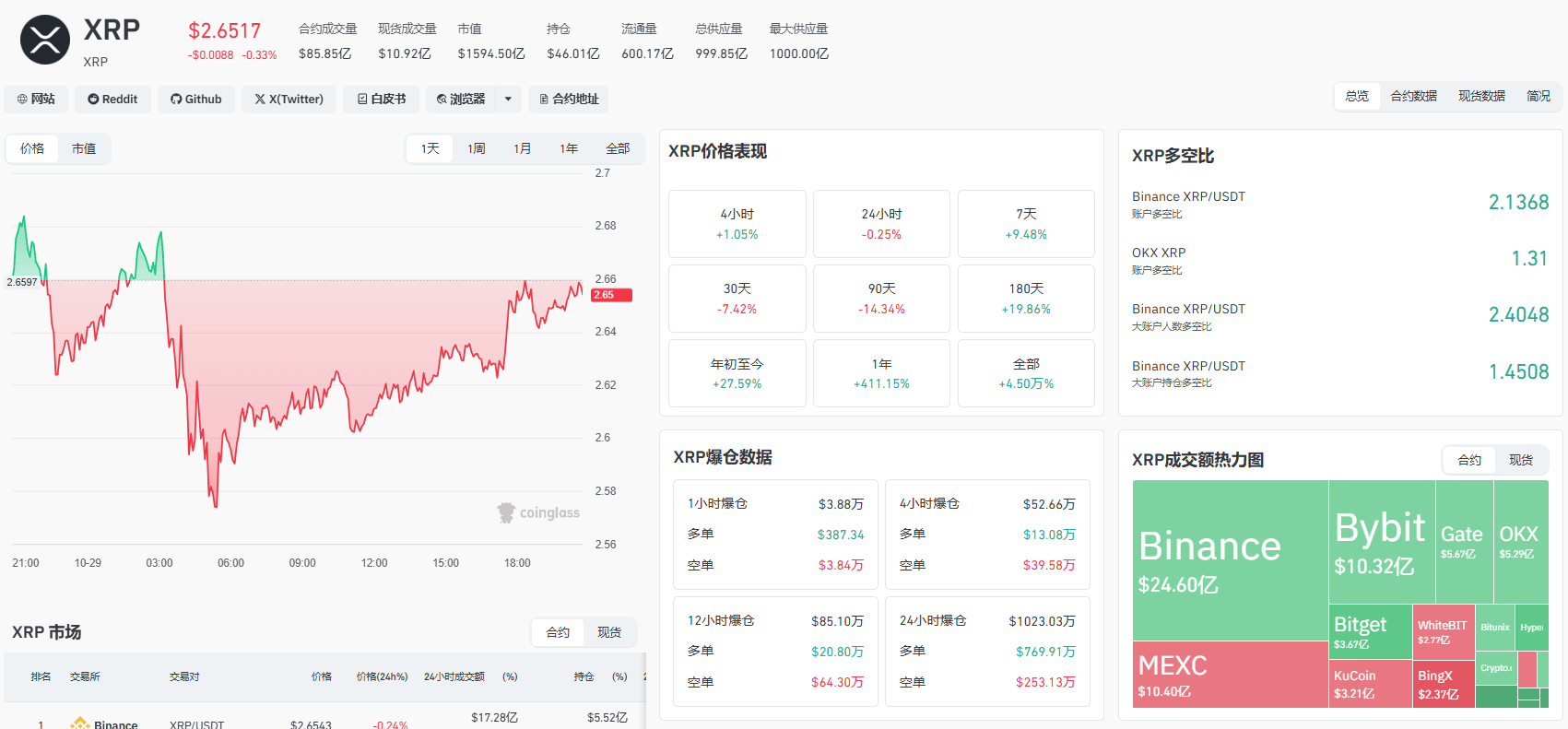Click the 2.65 current price marker
This screenshot has height=729, width=1568.
click(x=611, y=295)
